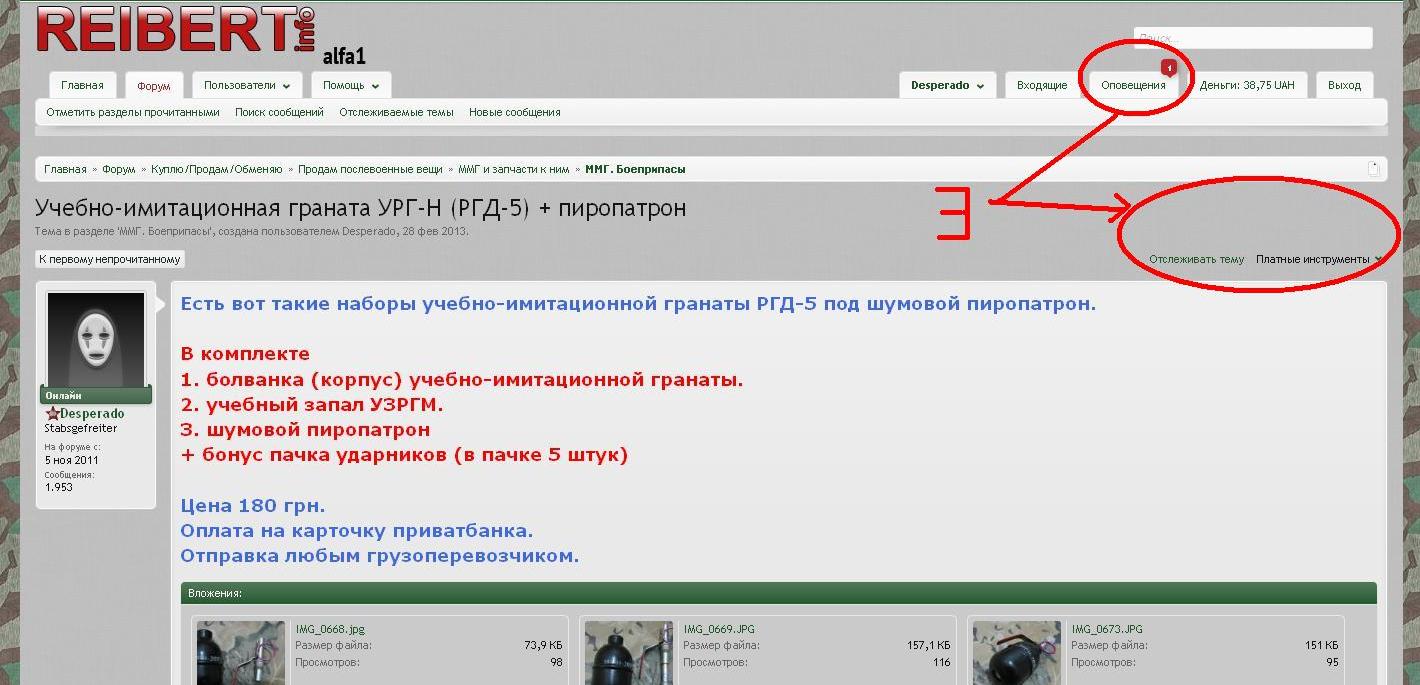Click the thread date 28 фев 2013
This screenshot has width=1420, height=685.
coord(434,231)
